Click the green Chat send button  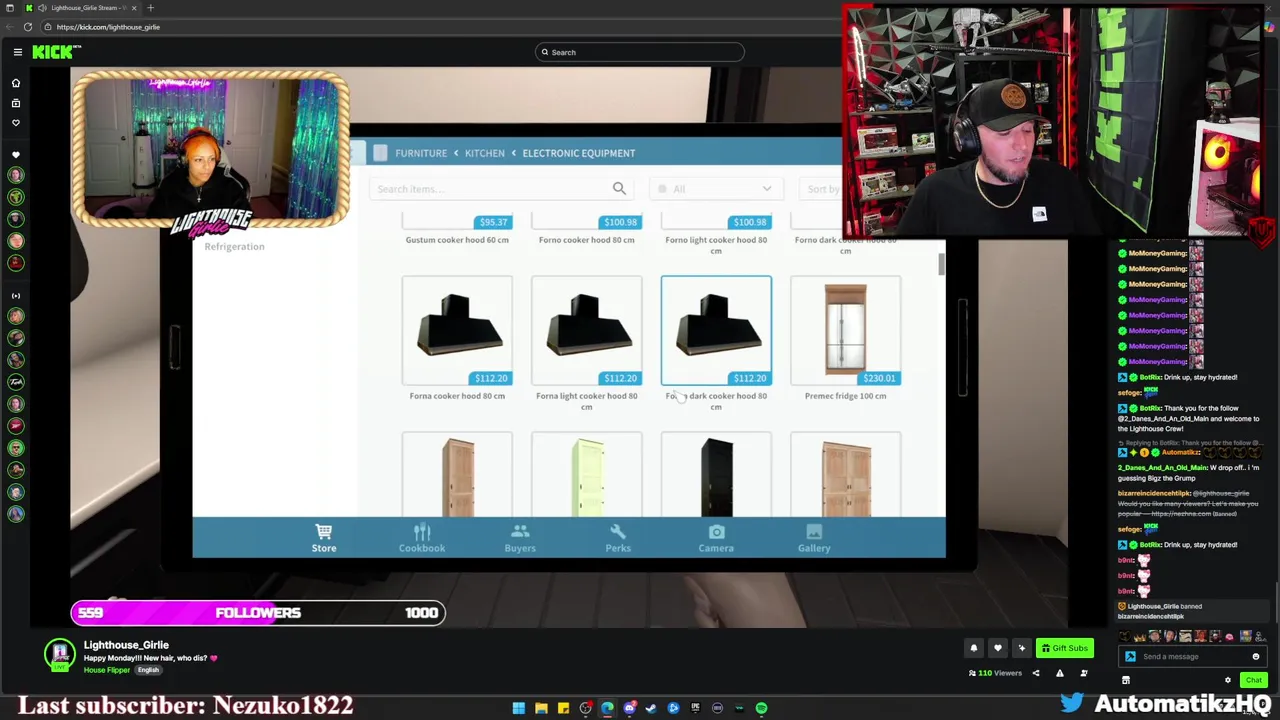[x=1253, y=680]
